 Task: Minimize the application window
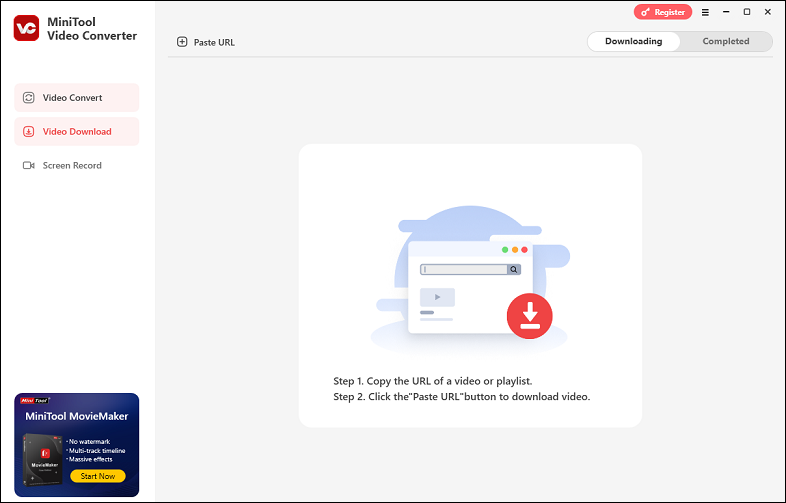[726, 12]
